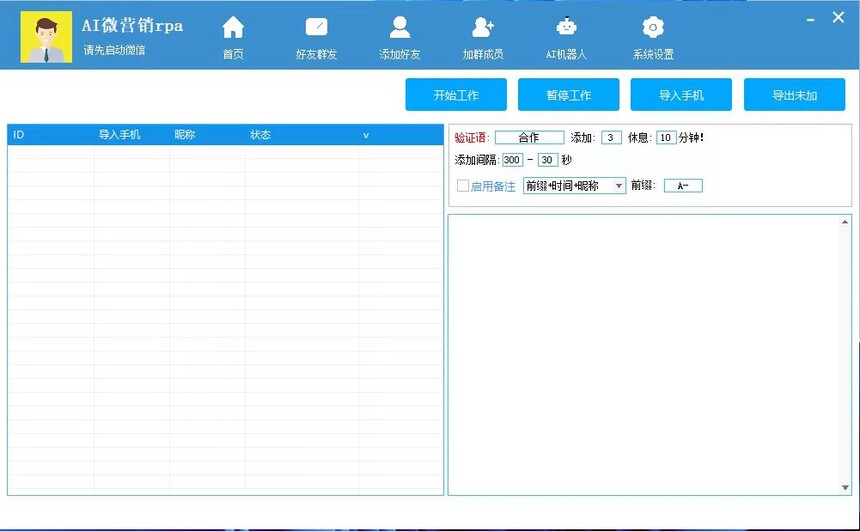Image resolution: width=860 pixels, height=531 pixels.
Task: Click the v column header in table
Action: coord(366,135)
